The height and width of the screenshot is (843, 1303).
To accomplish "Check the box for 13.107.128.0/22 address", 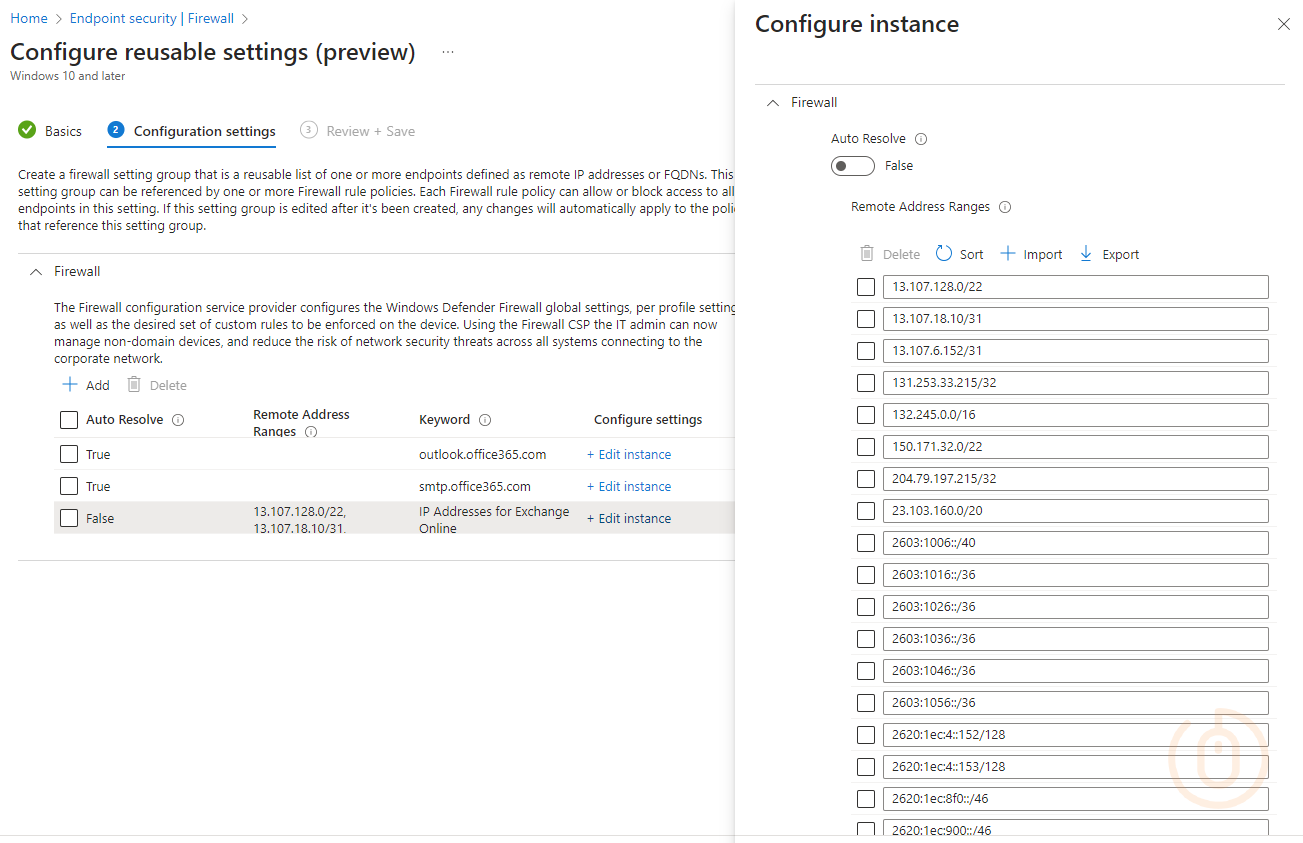I will click(x=866, y=287).
